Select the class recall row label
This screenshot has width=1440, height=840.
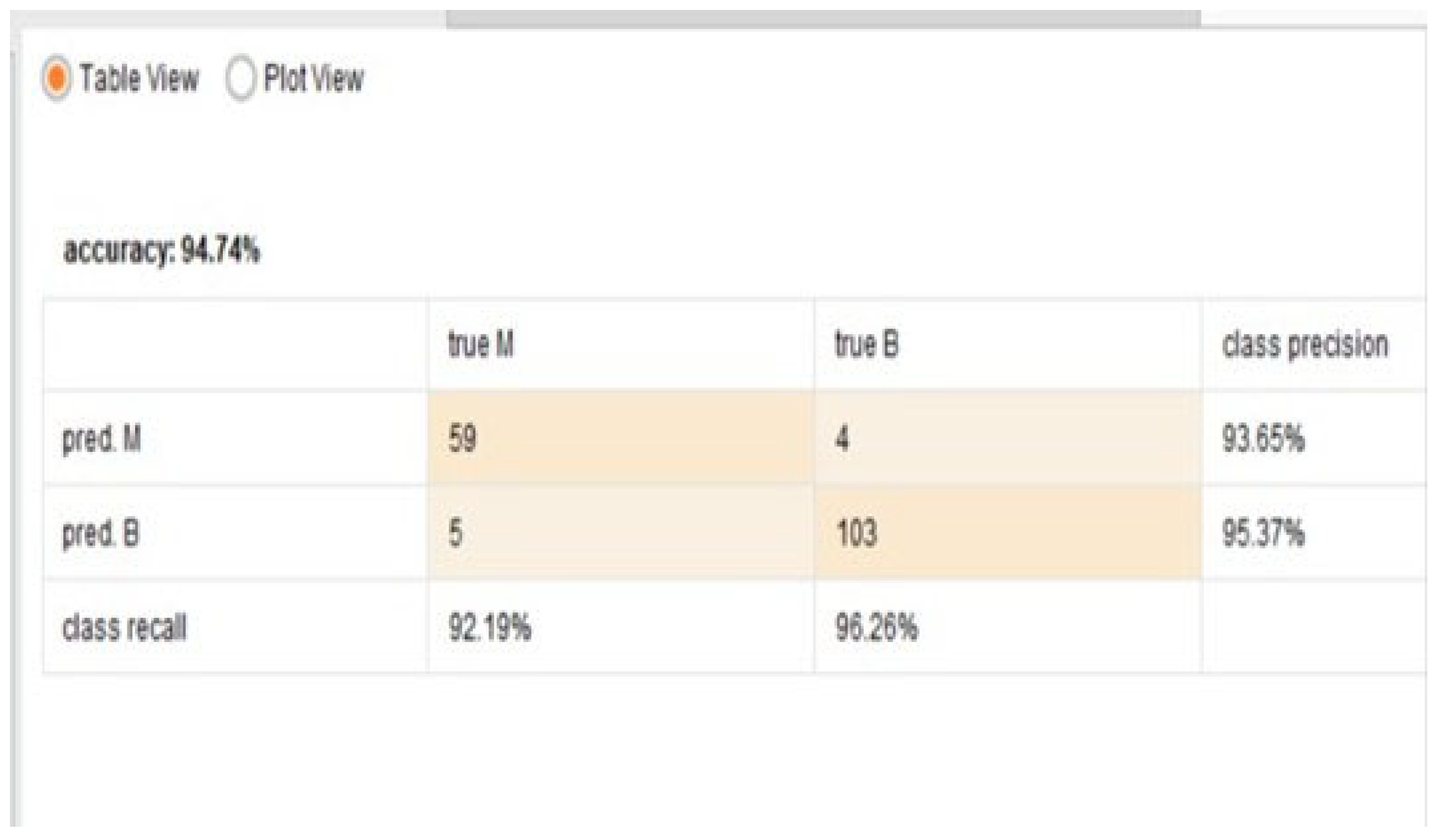click(x=124, y=628)
